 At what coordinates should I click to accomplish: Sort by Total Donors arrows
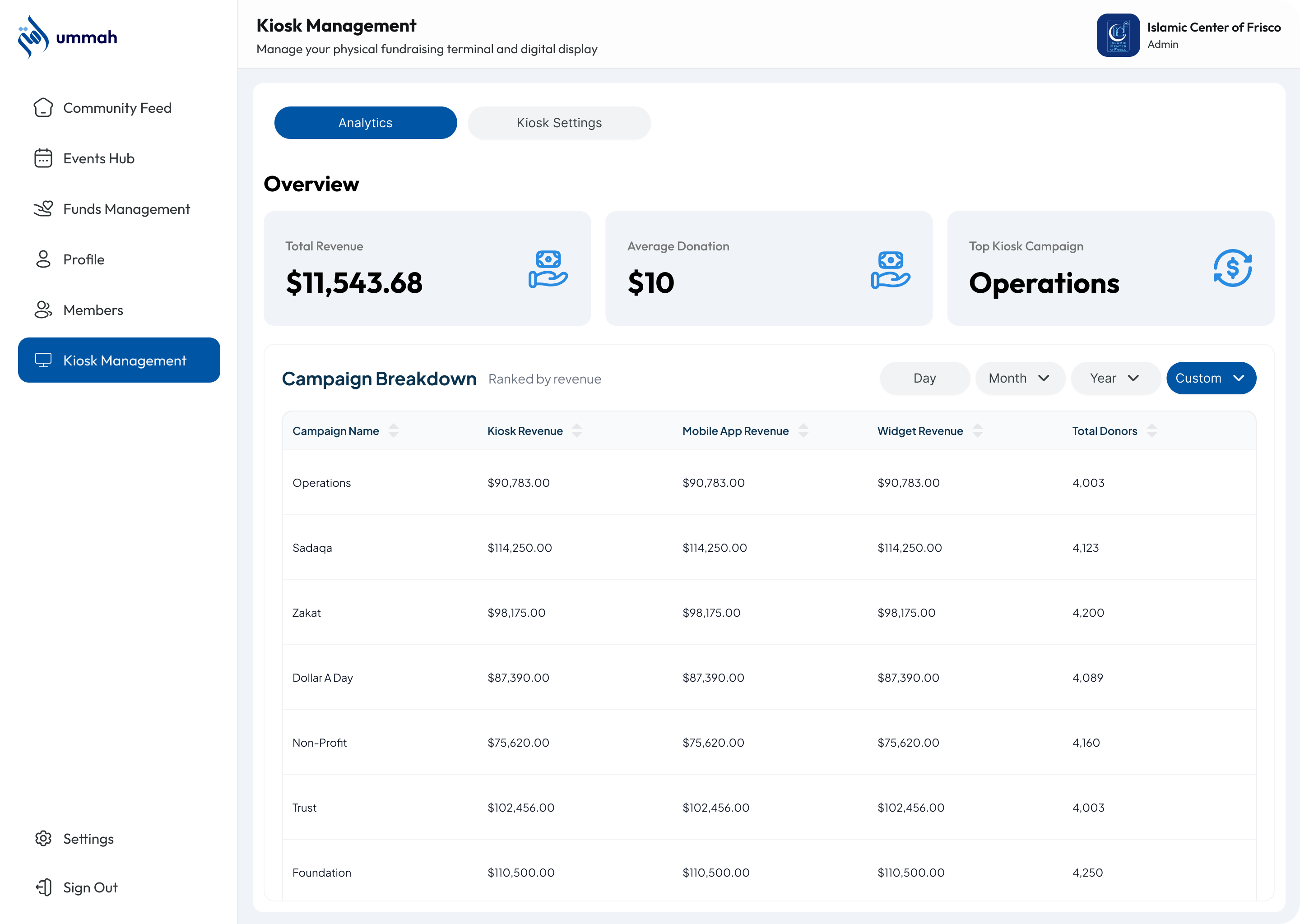coord(1151,431)
